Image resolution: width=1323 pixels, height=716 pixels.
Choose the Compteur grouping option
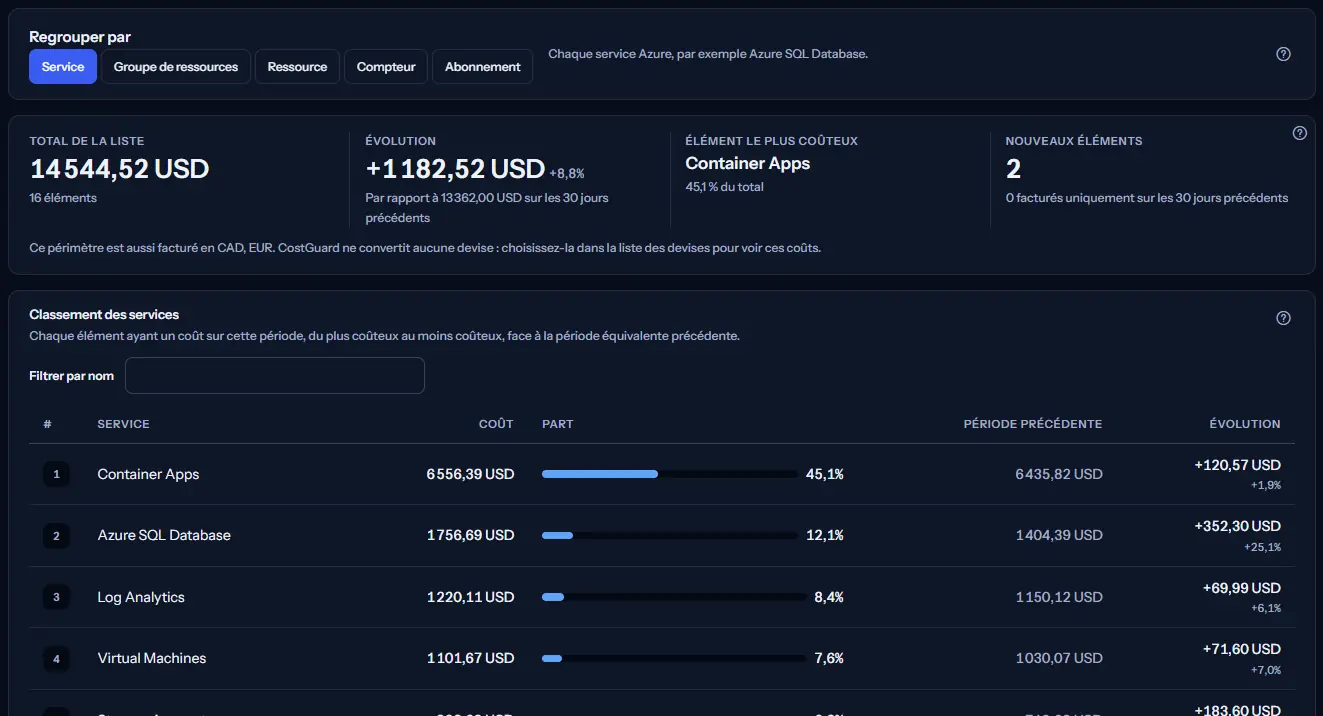pos(386,67)
